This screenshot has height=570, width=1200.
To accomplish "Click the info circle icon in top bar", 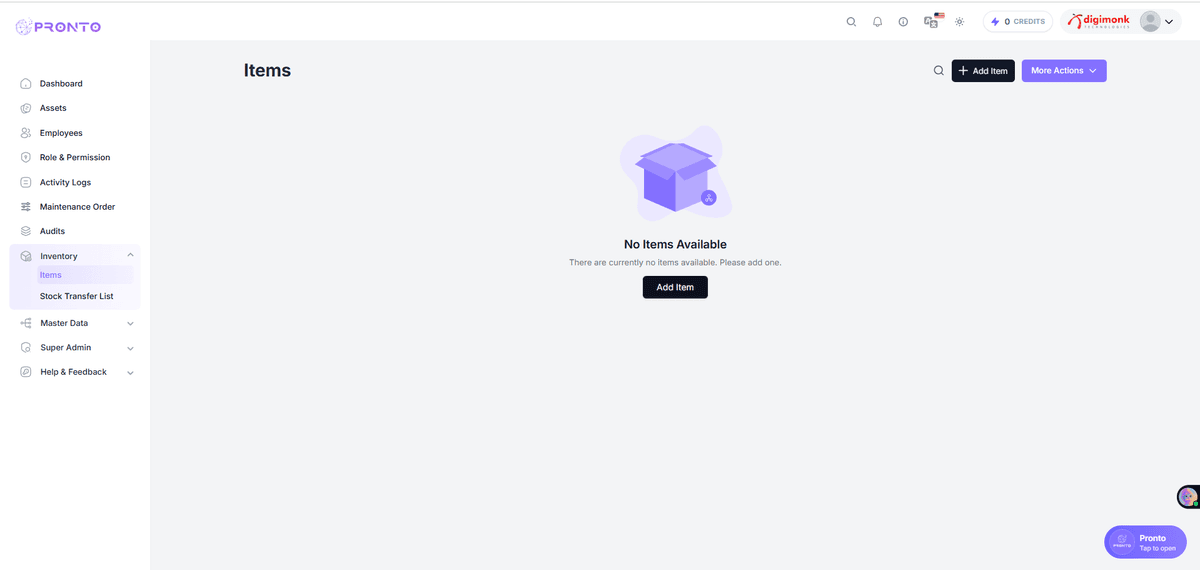I will pos(903,21).
